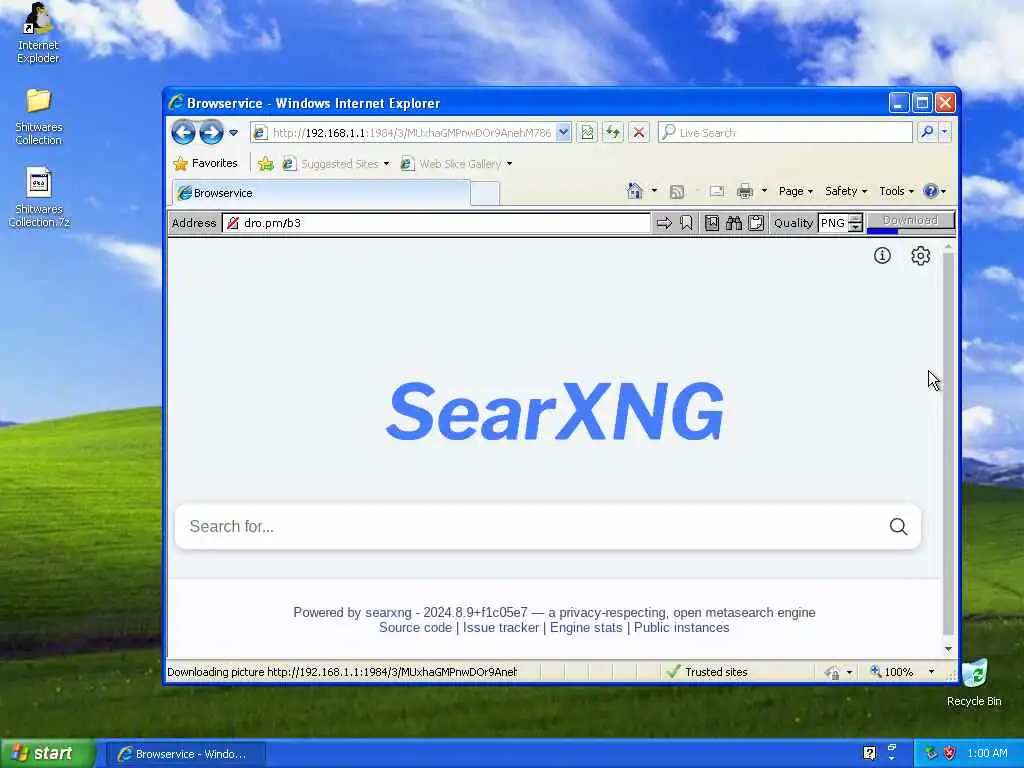Click the Download button with progress bar
The height and width of the screenshot is (768, 1024).
pos(910,222)
